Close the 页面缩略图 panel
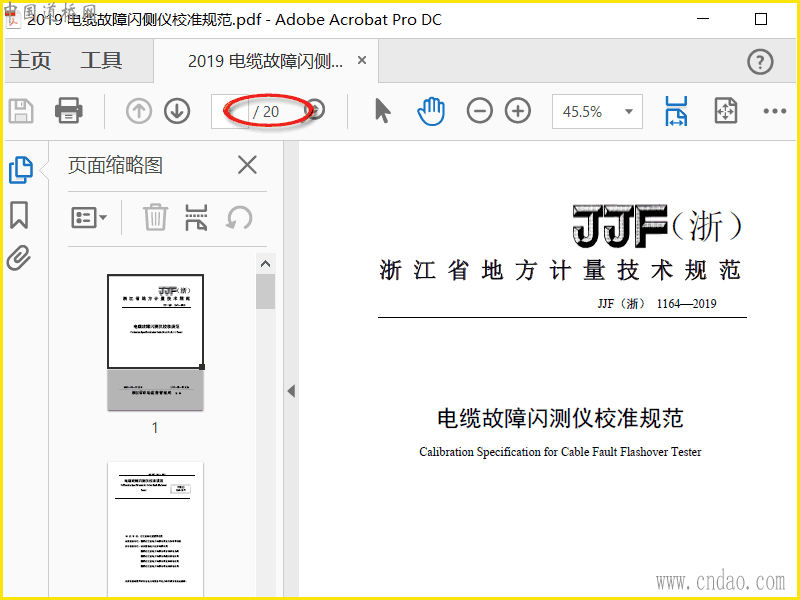This screenshot has width=800, height=600. tap(247, 165)
